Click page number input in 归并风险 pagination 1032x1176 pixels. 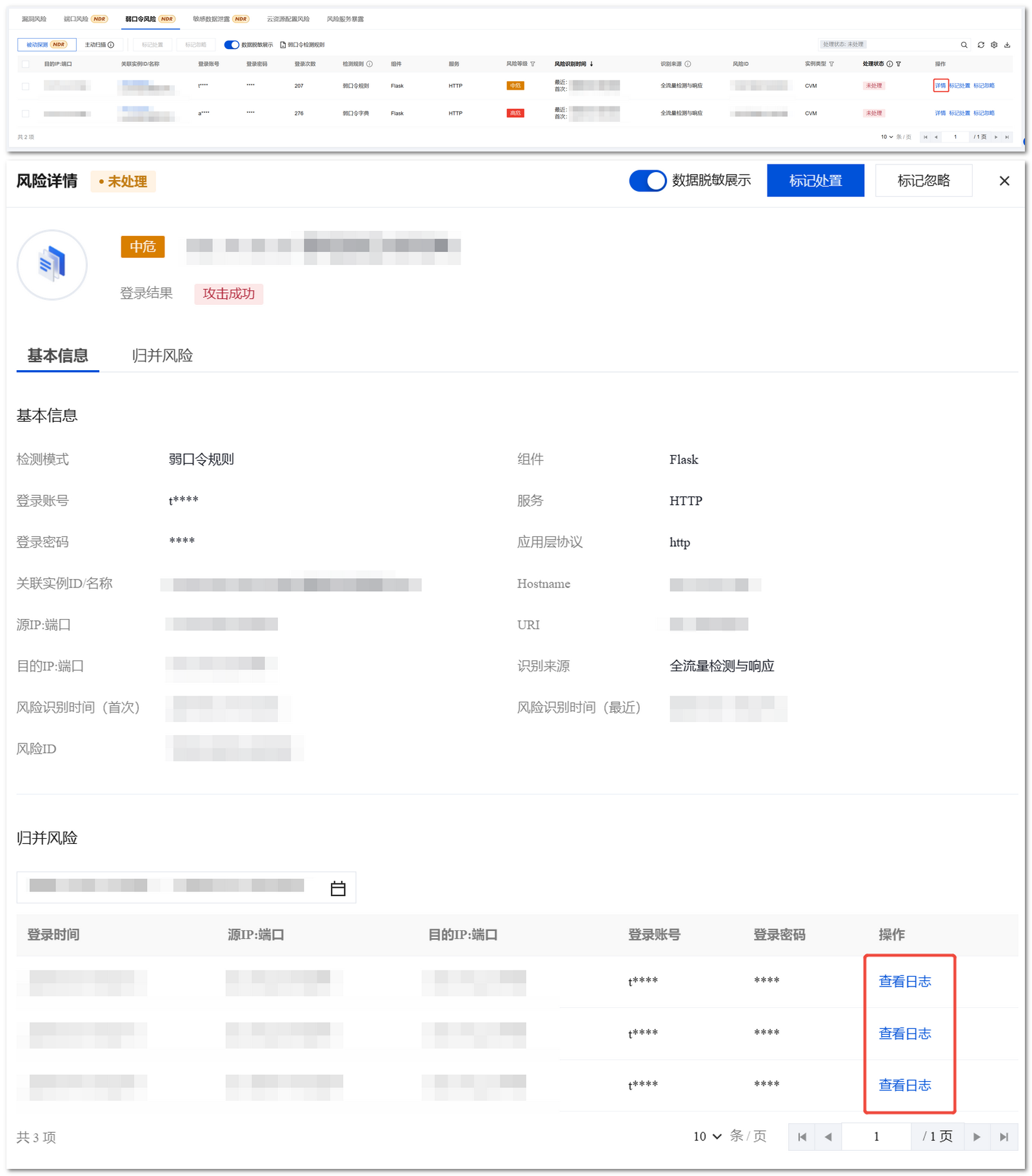pos(876,1137)
